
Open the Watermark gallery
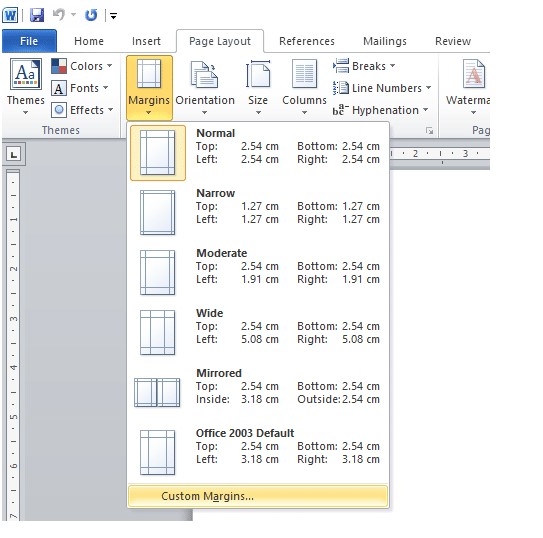468,88
